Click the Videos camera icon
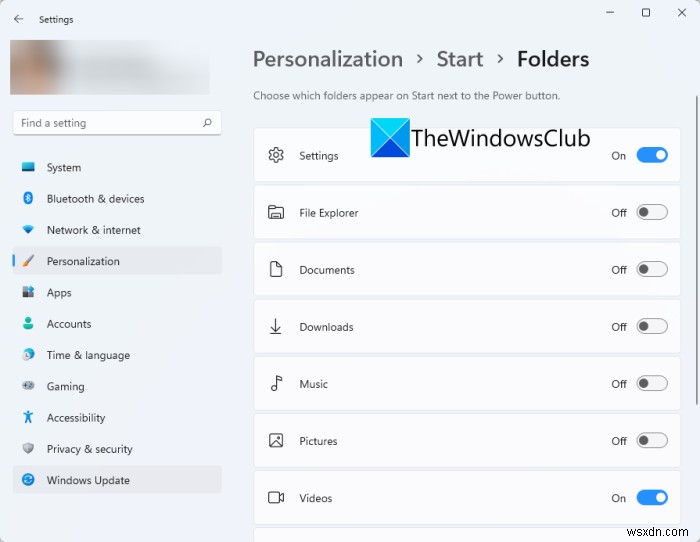Screen dimensions: 700x542 click(x=276, y=497)
